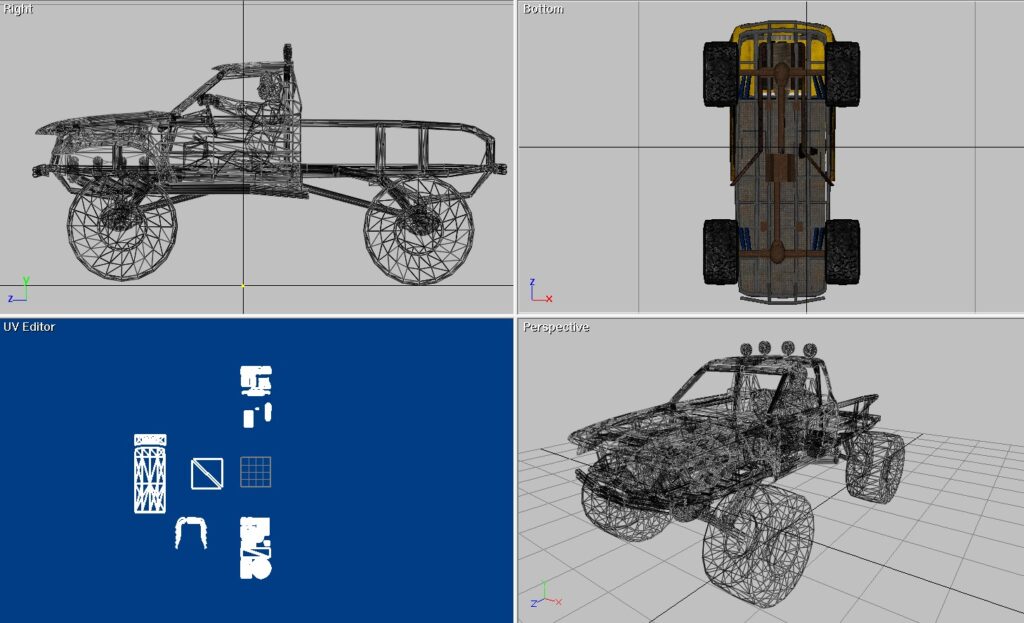Select the bottom-right tire in Bottom view
The height and width of the screenshot is (623, 1024).
coord(843,251)
